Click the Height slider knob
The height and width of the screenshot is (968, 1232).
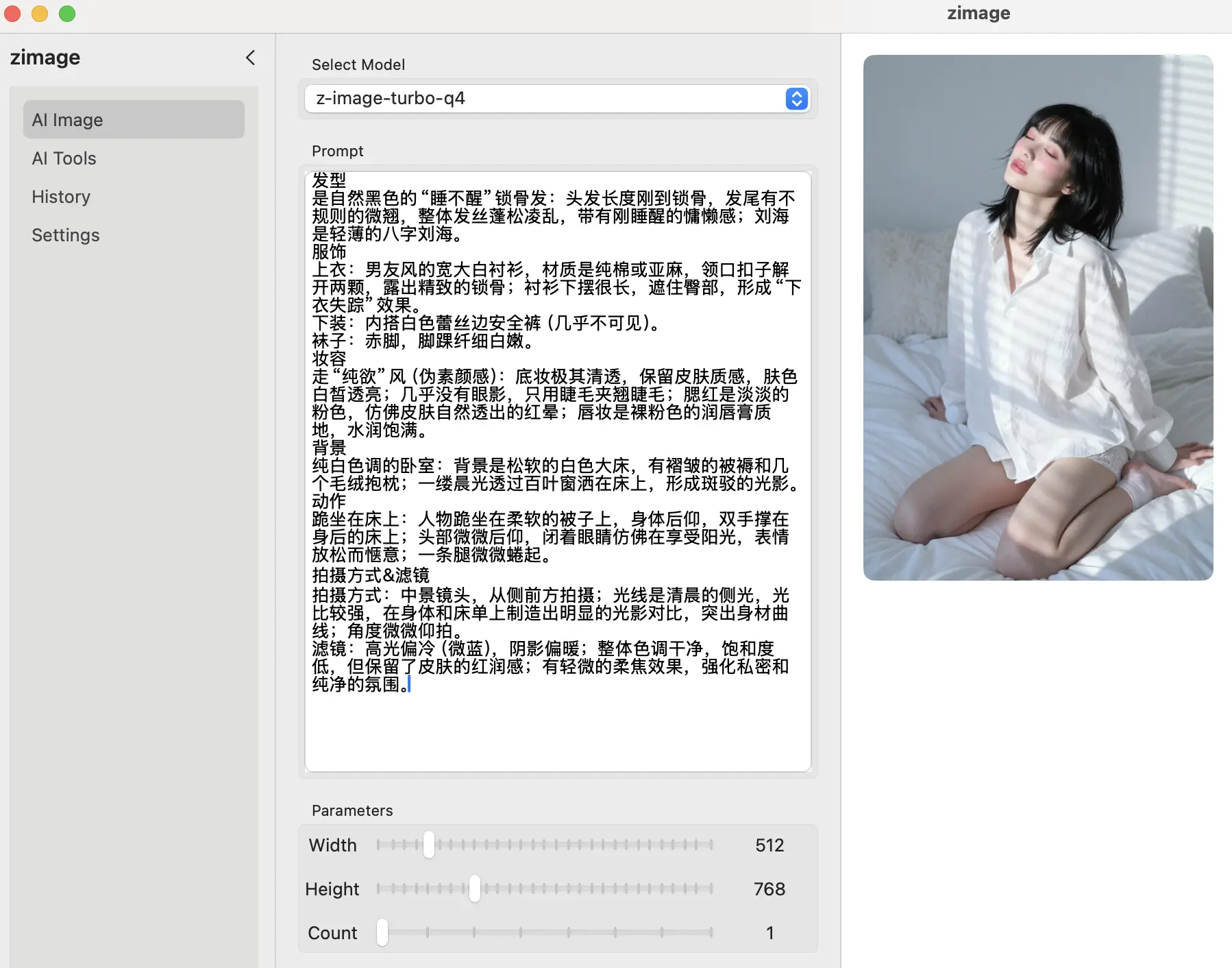coord(474,888)
